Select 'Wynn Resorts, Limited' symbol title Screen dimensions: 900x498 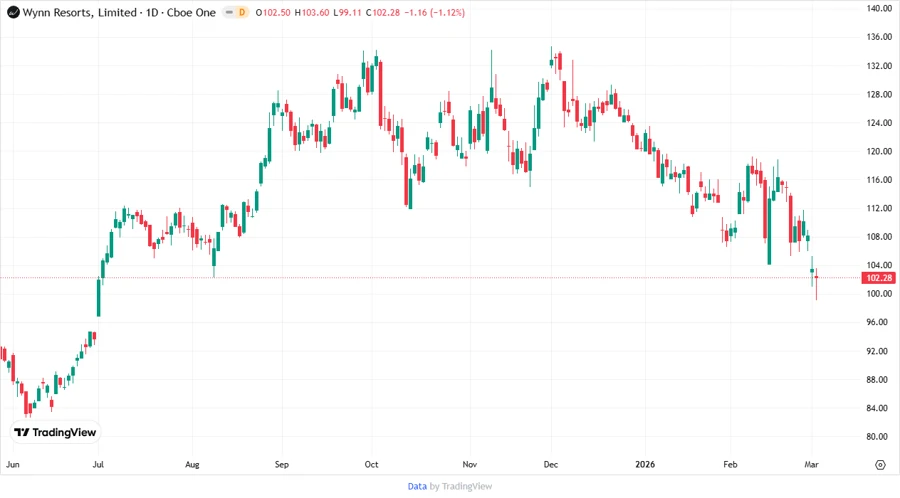(x=80, y=12)
